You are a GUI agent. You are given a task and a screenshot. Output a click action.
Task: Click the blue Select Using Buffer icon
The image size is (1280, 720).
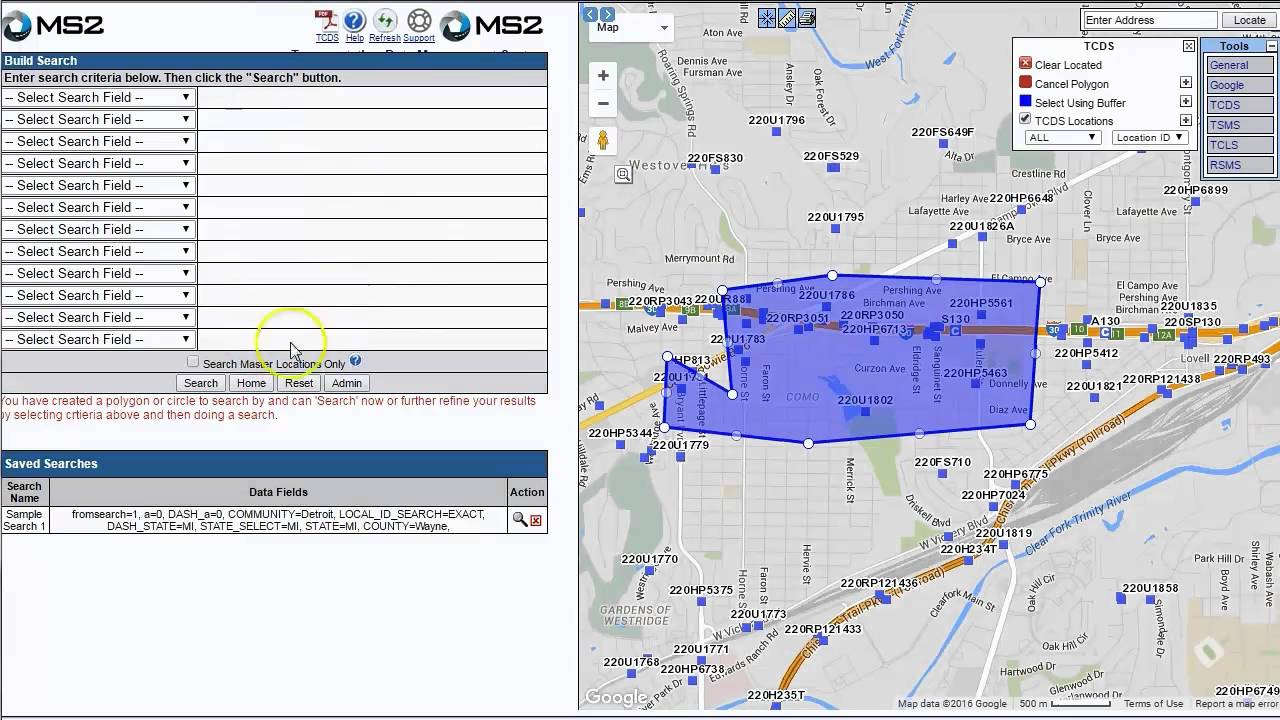pyautogui.click(x=1025, y=101)
